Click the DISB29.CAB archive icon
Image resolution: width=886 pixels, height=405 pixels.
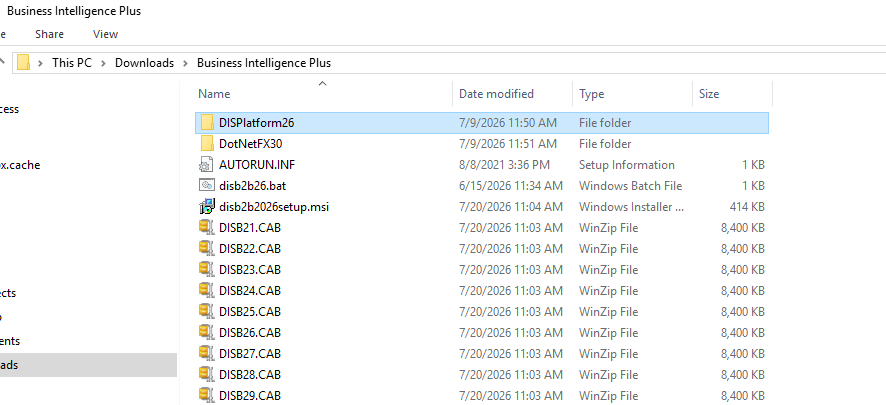[x=206, y=395]
